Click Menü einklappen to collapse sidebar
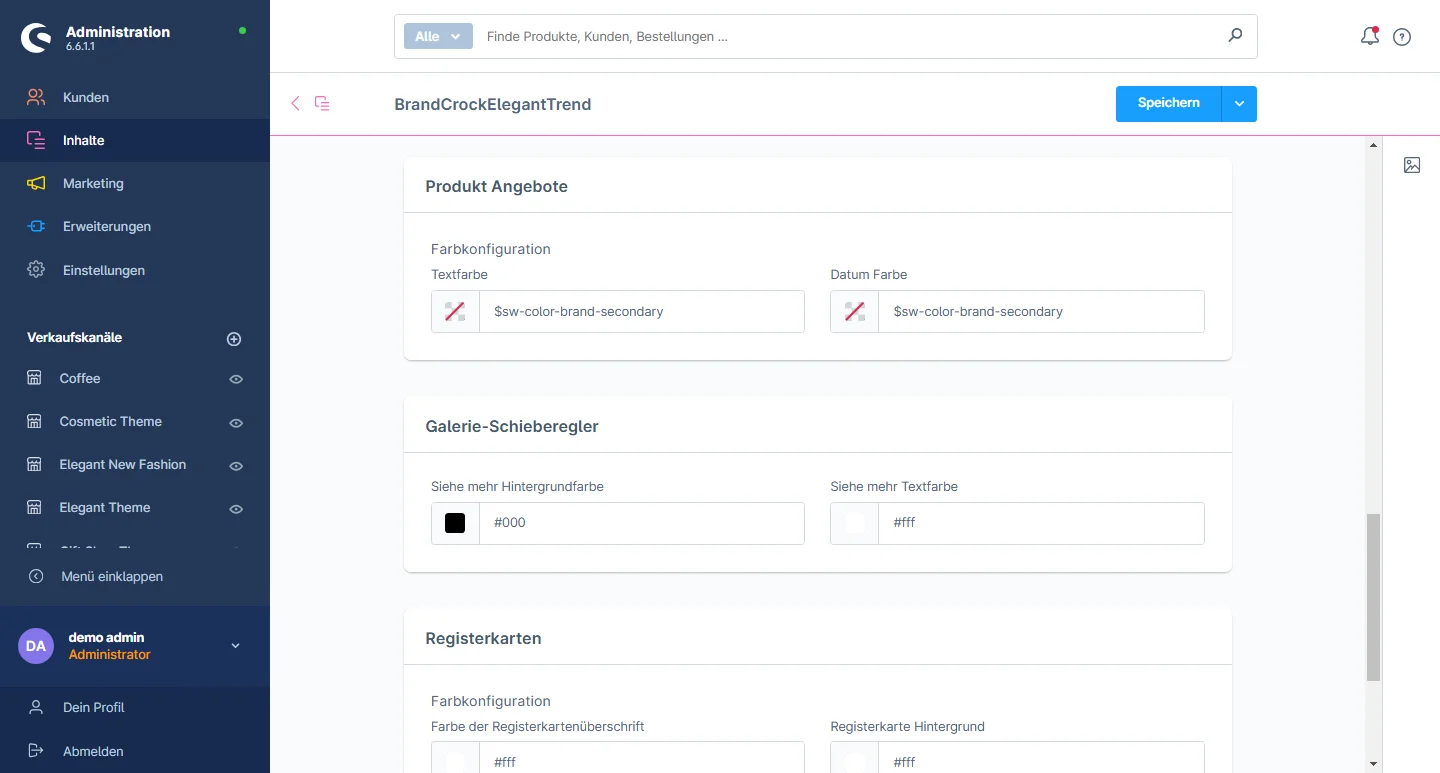This screenshot has width=1440, height=773. coord(111,576)
